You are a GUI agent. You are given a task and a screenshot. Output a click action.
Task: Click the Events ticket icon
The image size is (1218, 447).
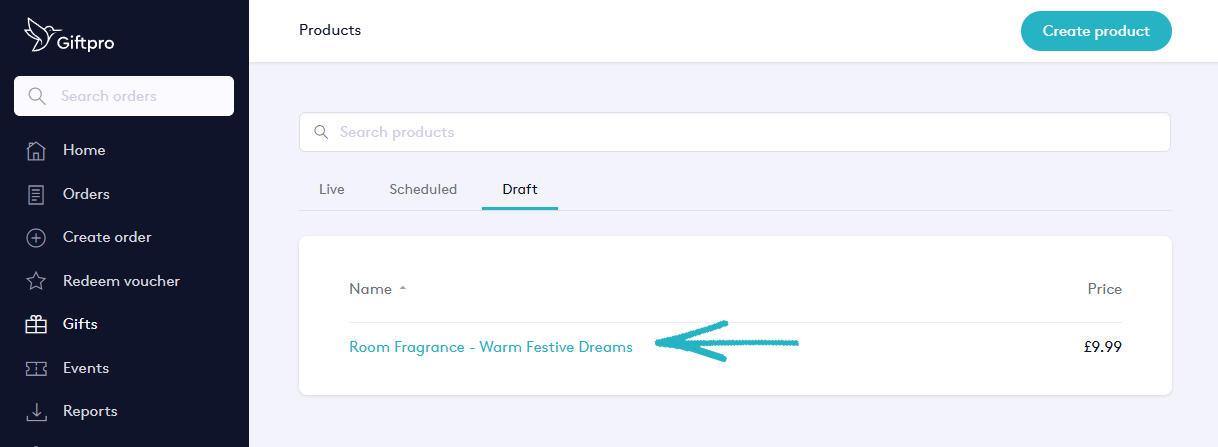click(x=36, y=368)
